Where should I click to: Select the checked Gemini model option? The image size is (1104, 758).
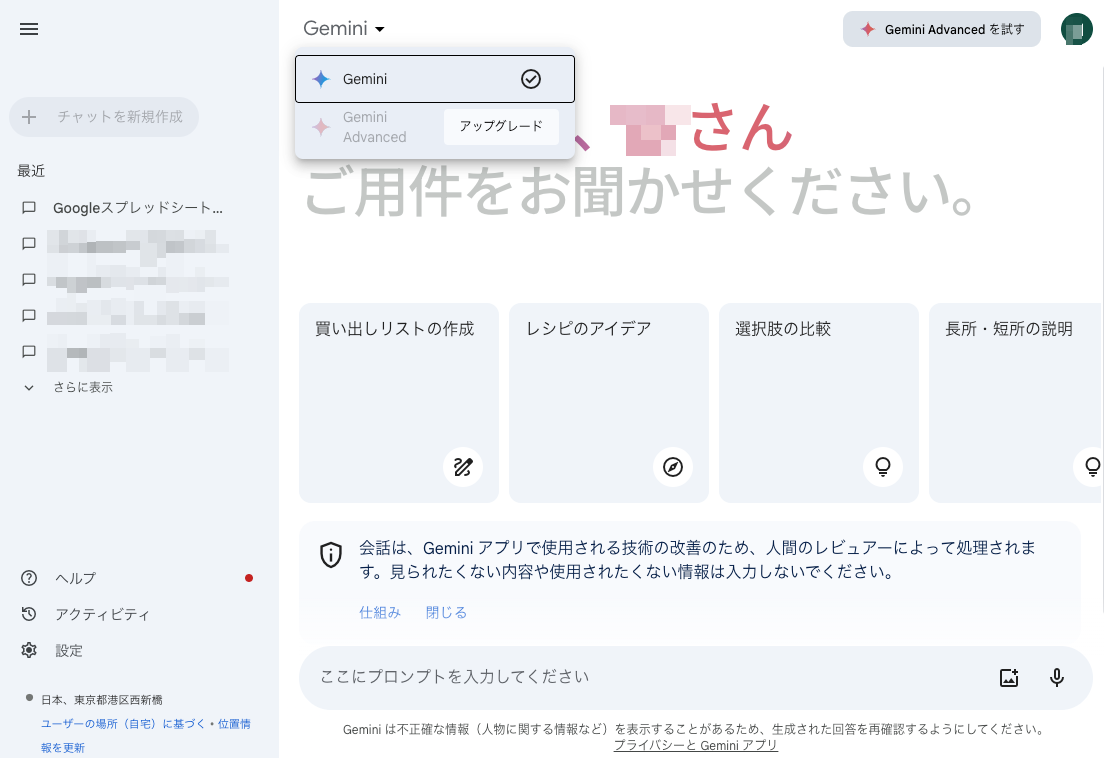pyautogui.click(x=434, y=79)
